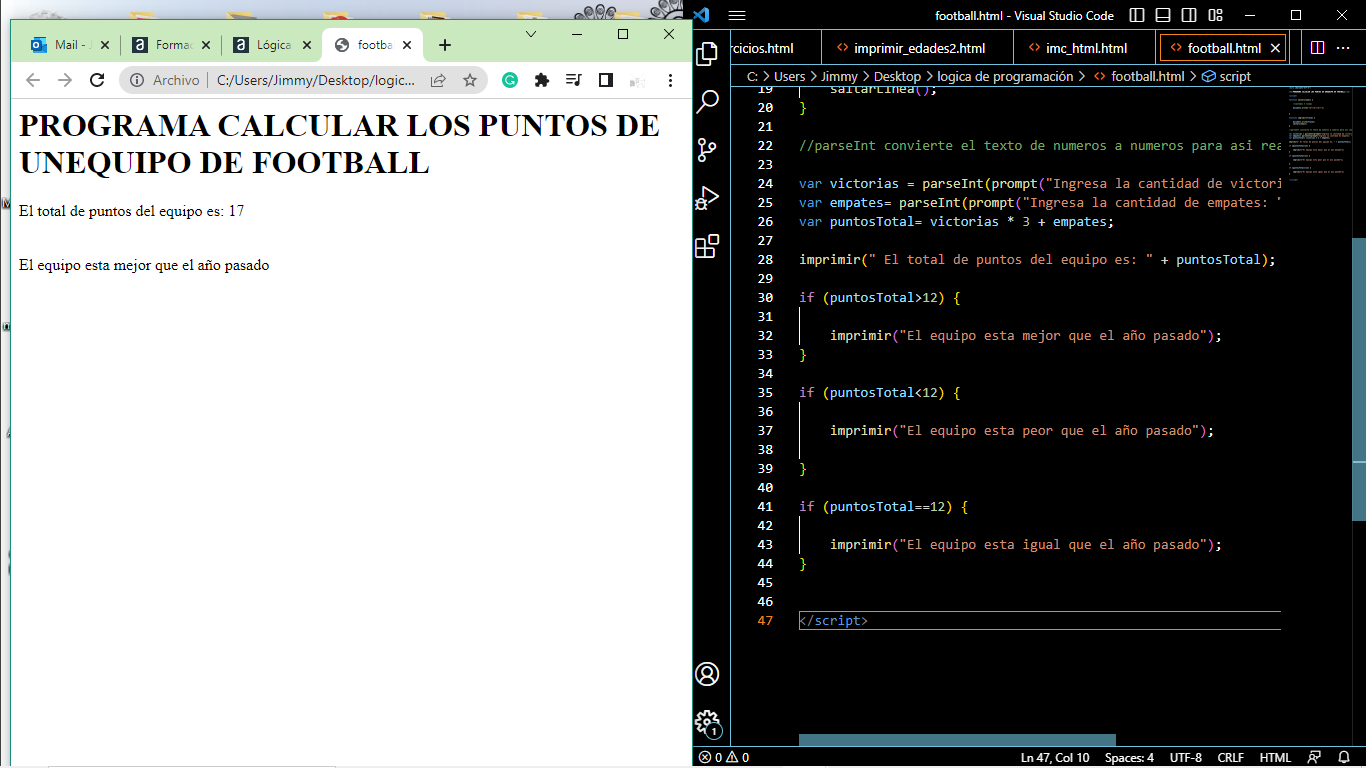This screenshot has width=1366, height=768.
Task: Go forward in the Chrome window
Action: [x=65, y=80]
